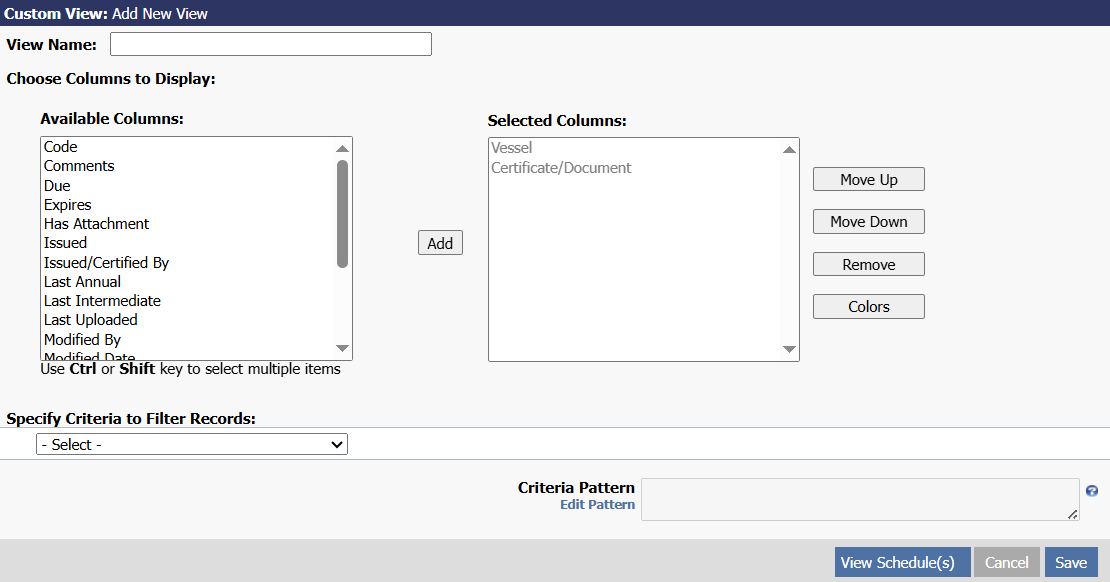Click the help icon beside Criteria Pattern
The height and width of the screenshot is (582, 1110).
click(1092, 491)
